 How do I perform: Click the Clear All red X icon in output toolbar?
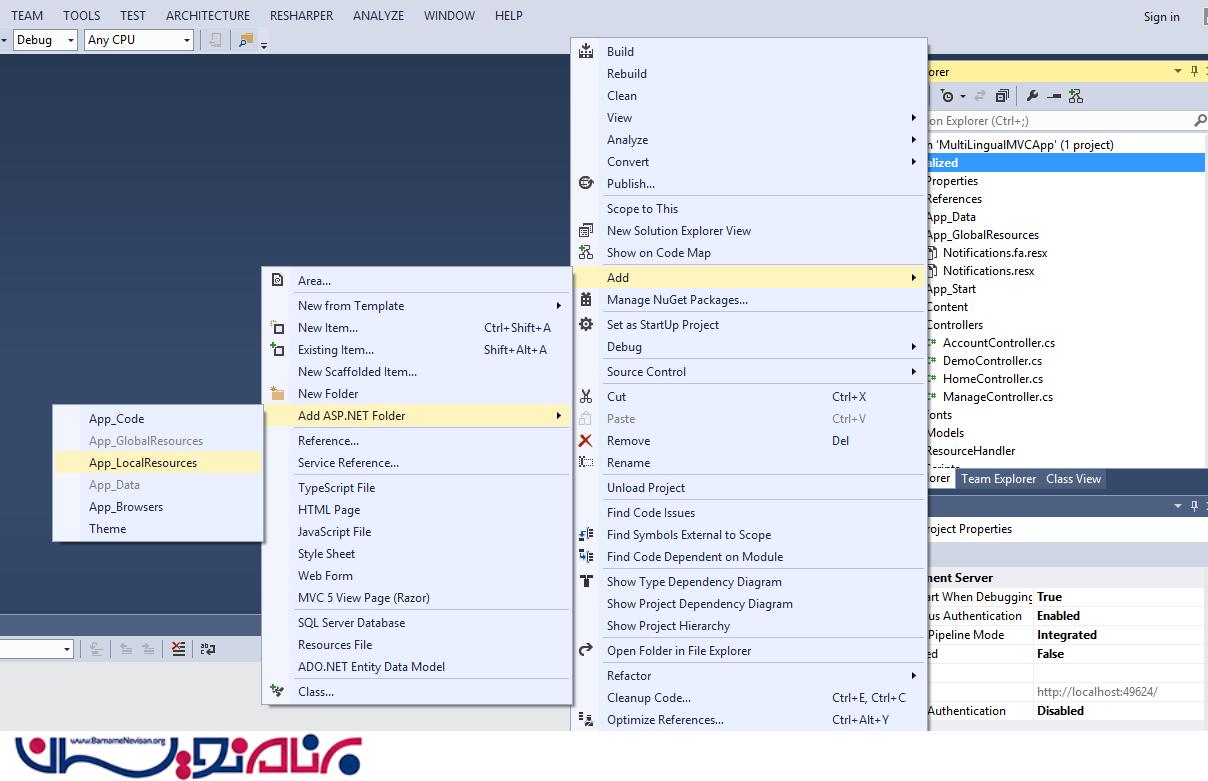tap(178, 649)
